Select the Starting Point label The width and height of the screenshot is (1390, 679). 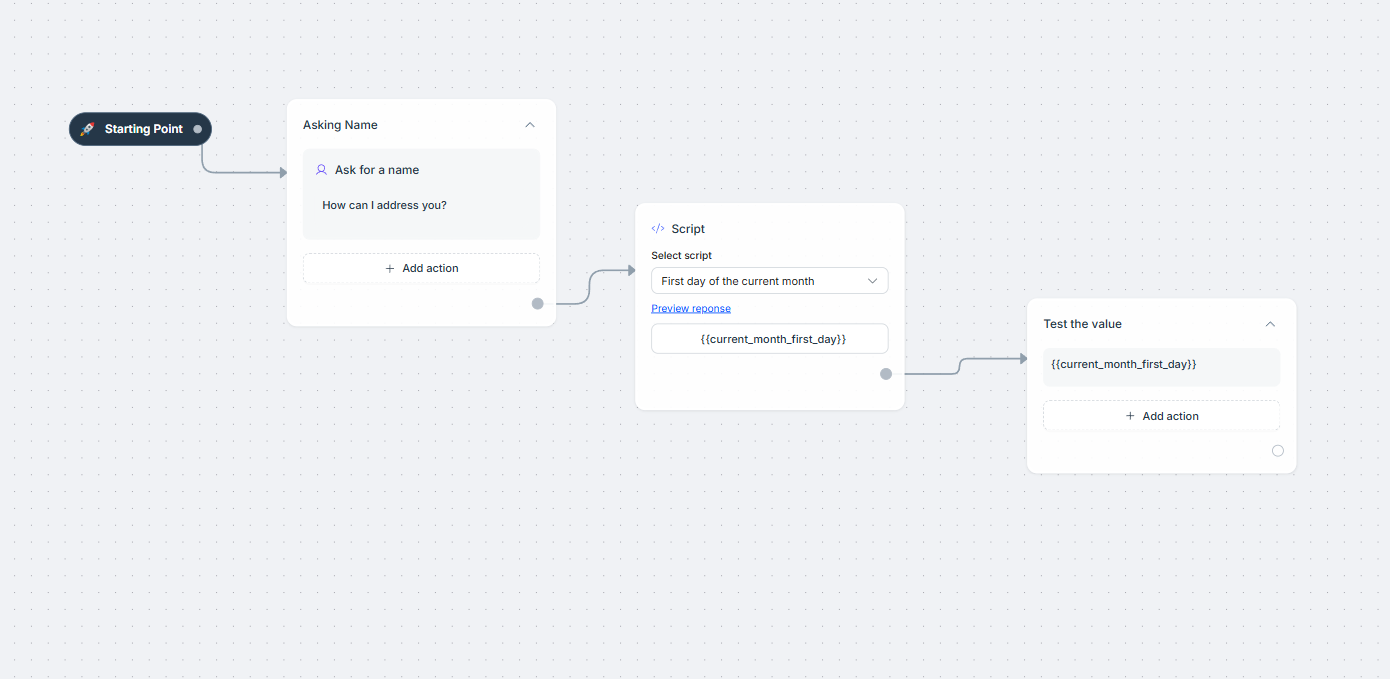point(144,129)
